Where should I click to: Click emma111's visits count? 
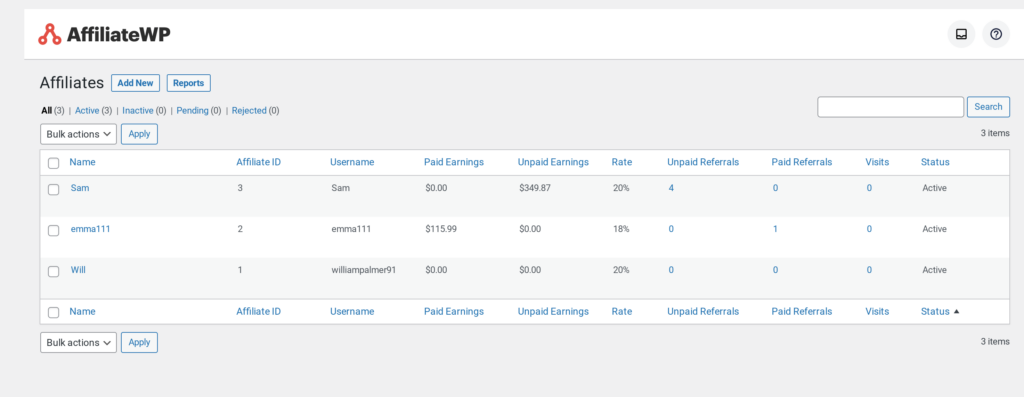(x=869, y=229)
